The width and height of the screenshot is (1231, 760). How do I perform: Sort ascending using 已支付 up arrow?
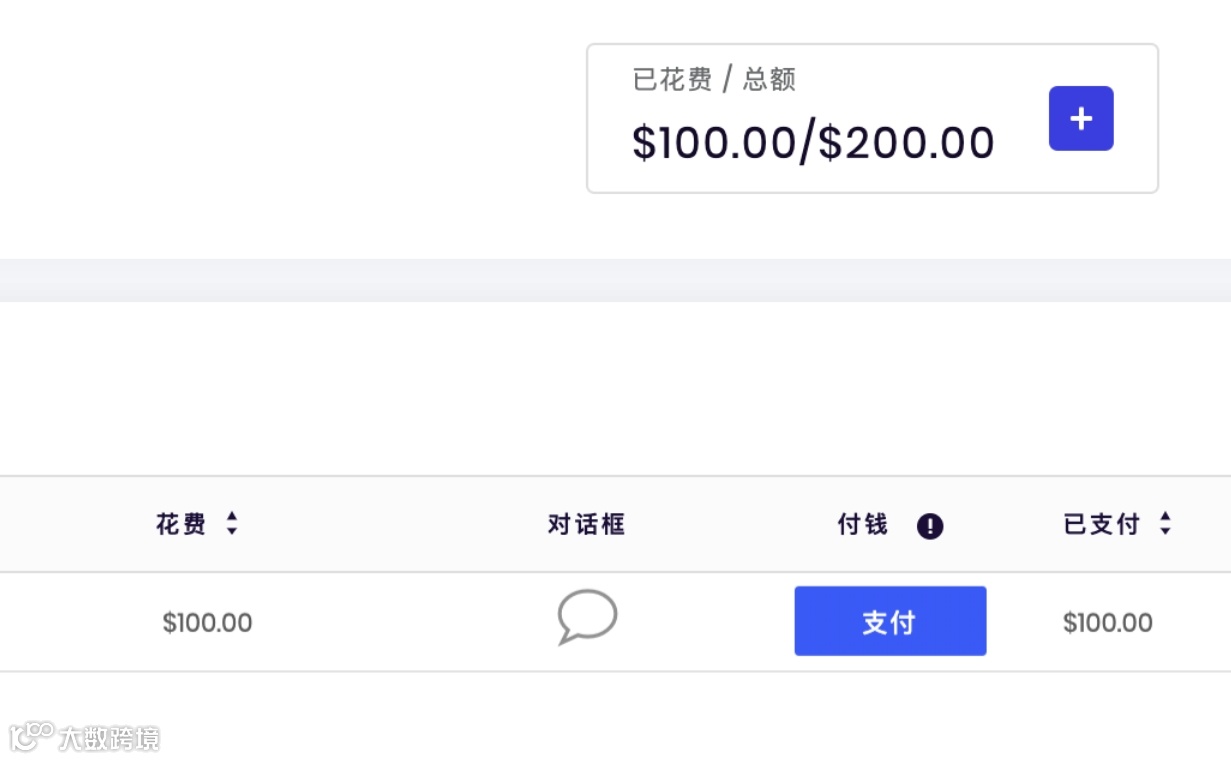pos(1165,516)
